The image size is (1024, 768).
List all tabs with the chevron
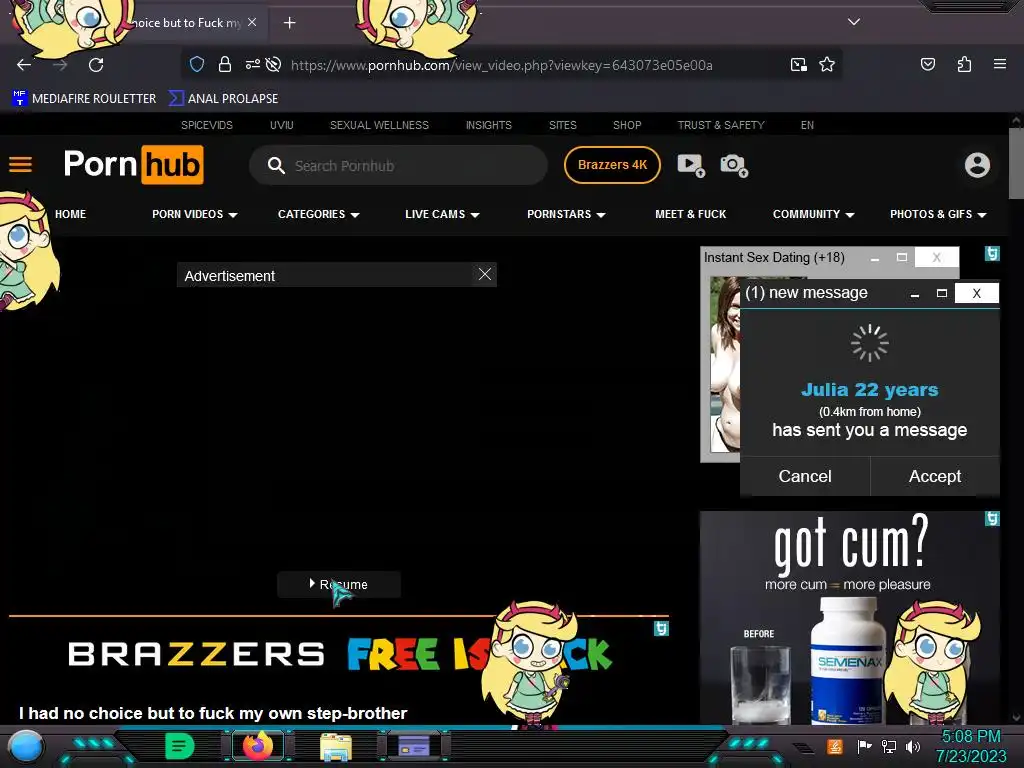pyautogui.click(x=854, y=22)
